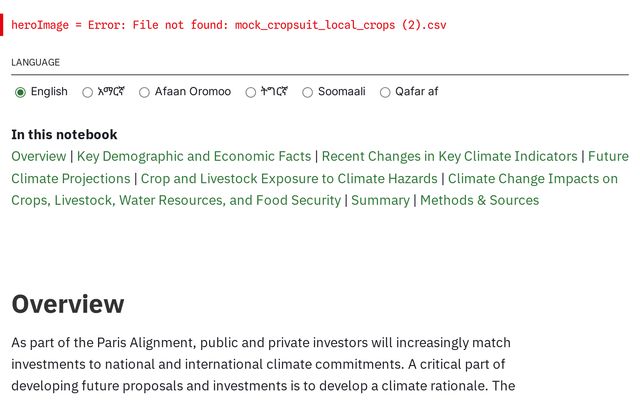Open the Overview link in contents

click(38, 156)
